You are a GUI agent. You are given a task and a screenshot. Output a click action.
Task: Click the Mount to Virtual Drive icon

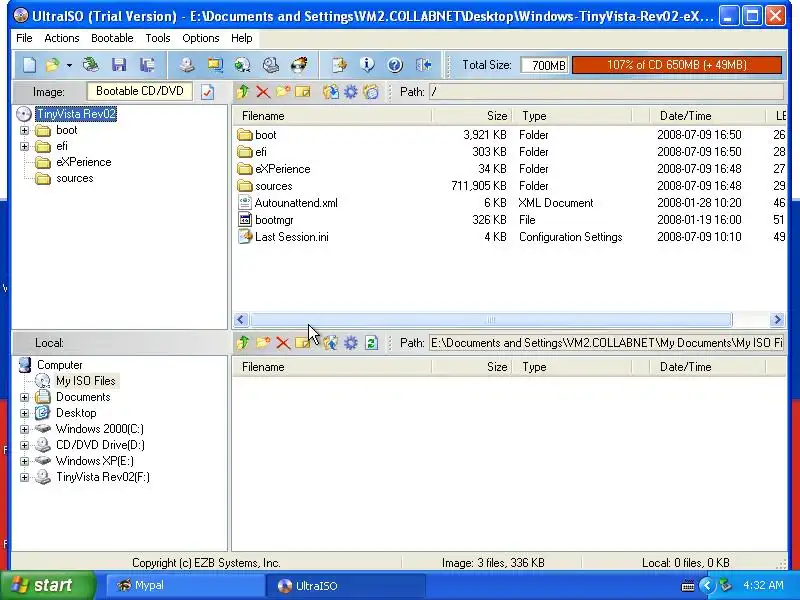coord(270,65)
